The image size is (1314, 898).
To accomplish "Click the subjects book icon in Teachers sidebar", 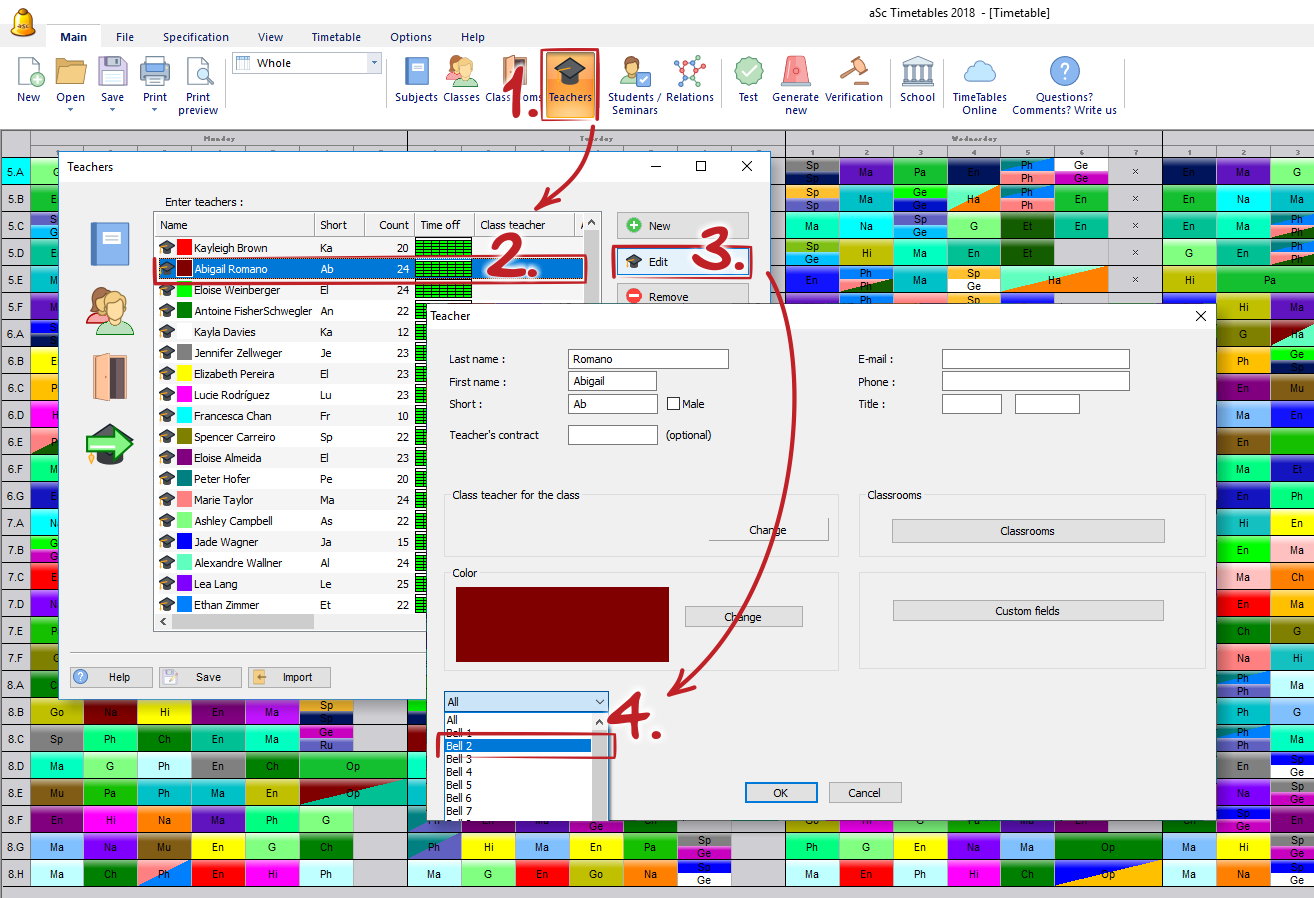I will [110, 243].
